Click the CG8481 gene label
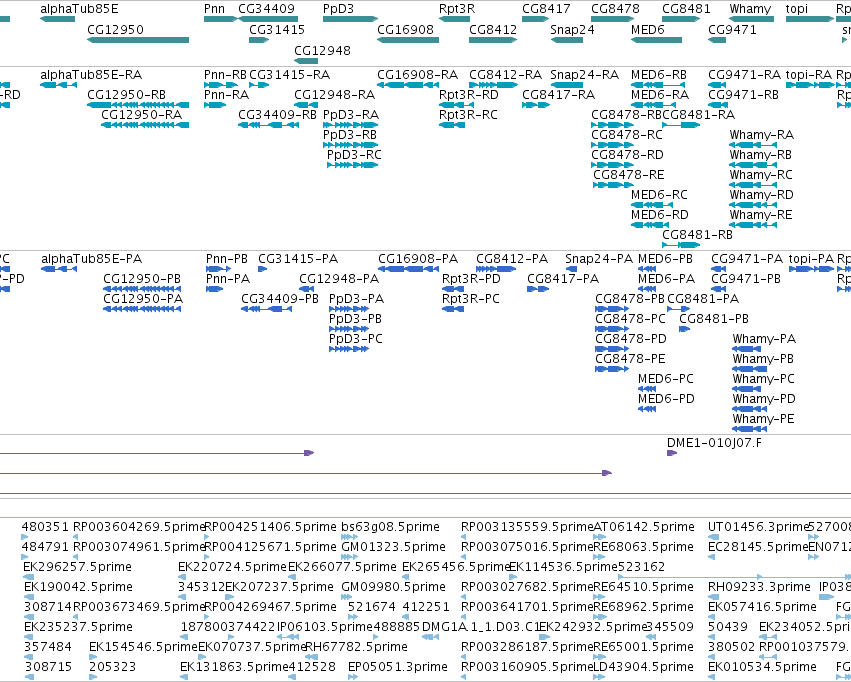 click(686, 9)
